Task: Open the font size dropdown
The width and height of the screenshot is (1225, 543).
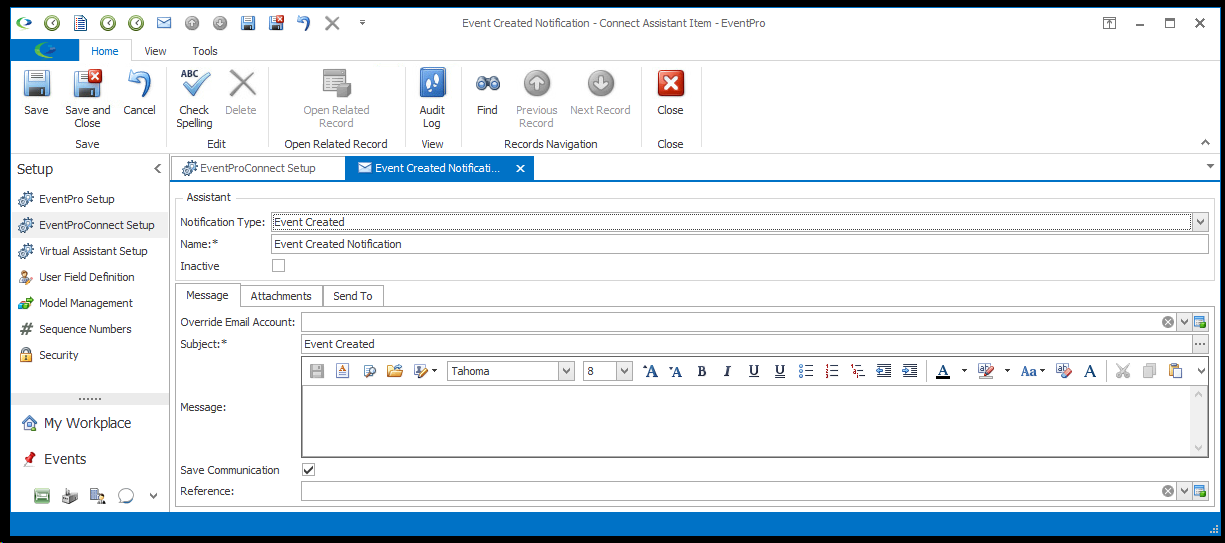Action: click(625, 371)
